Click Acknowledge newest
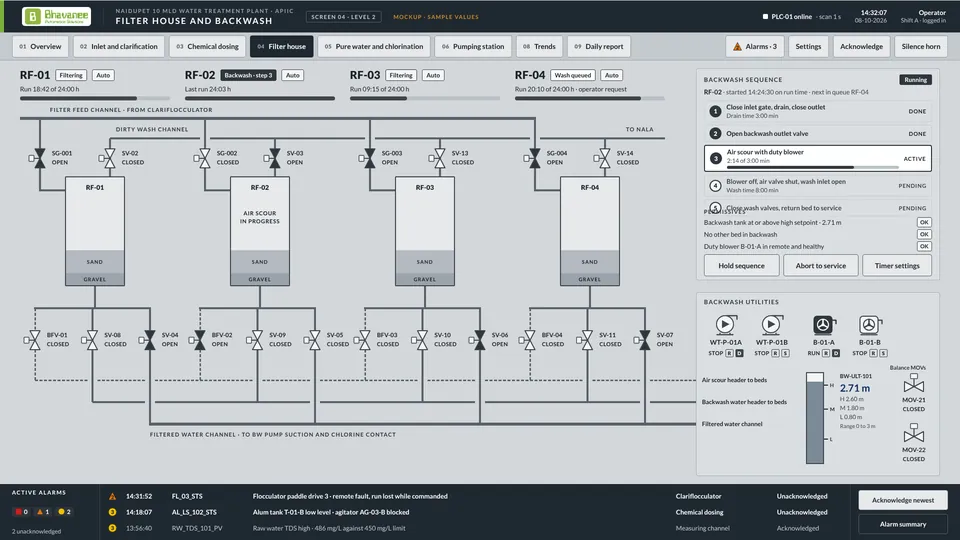The image size is (960, 540). [903, 500]
